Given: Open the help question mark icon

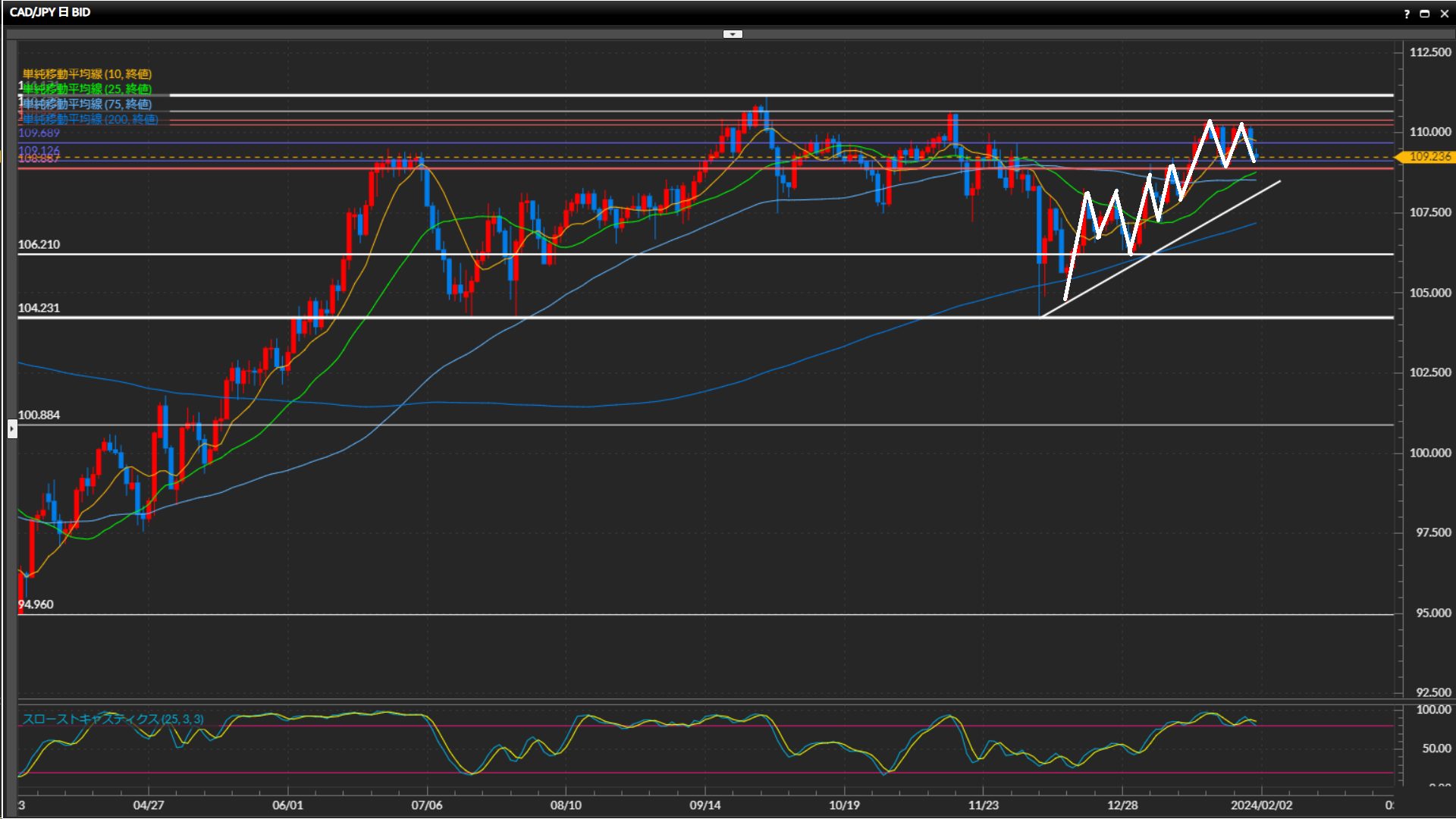Looking at the screenshot, I should coord(1407,14).
